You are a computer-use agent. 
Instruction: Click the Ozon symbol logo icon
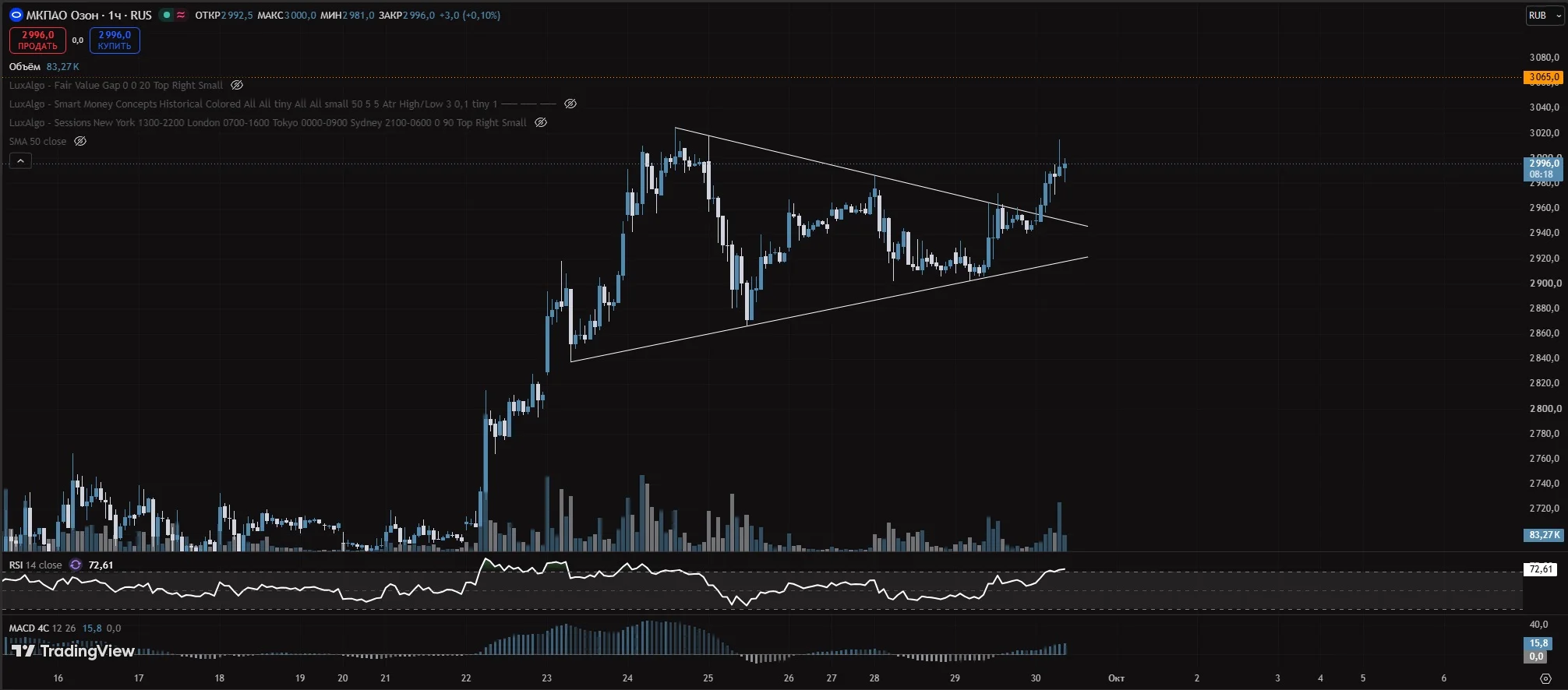tap(16, 15)
